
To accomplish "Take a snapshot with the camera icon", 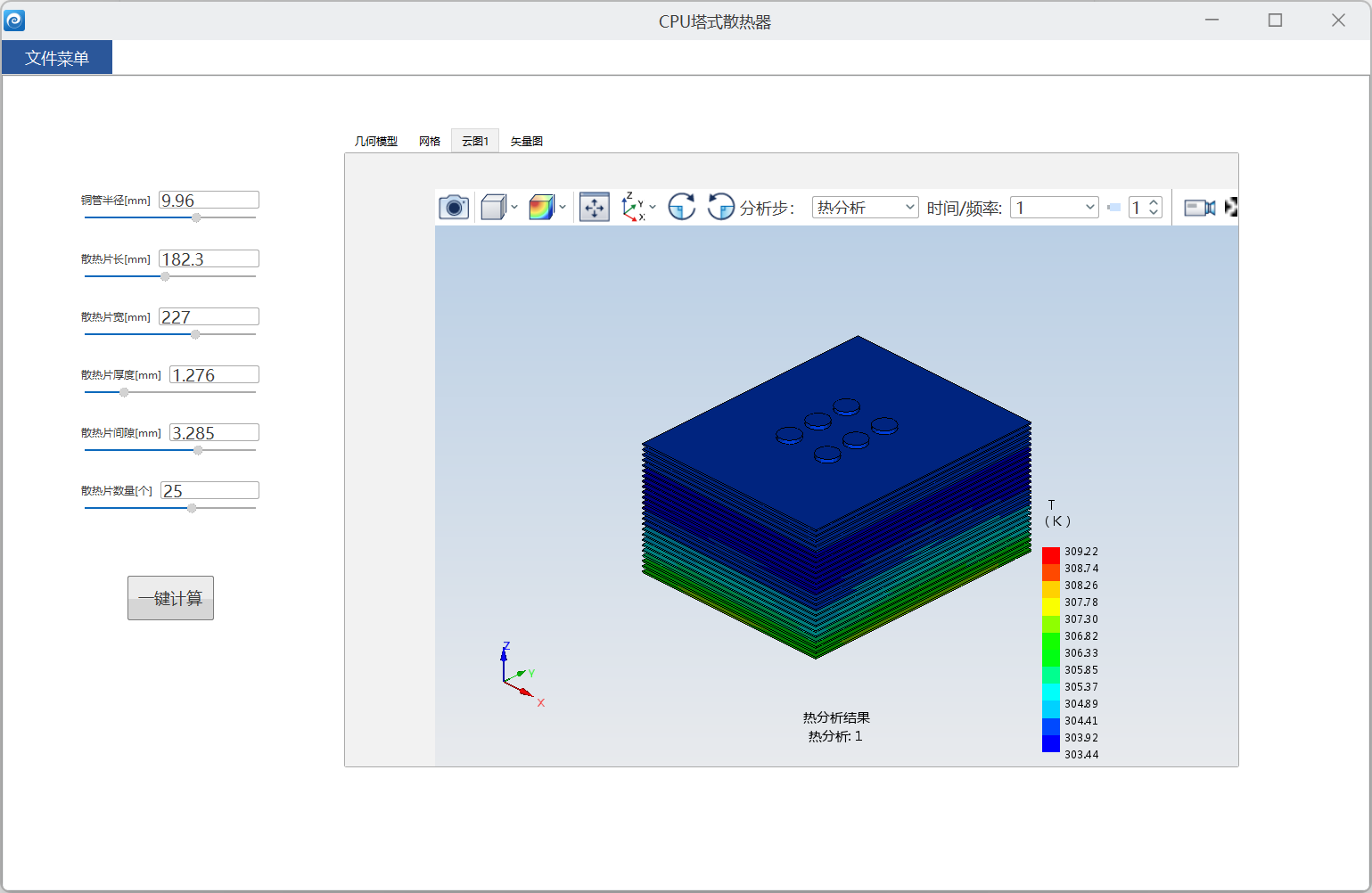I will pos(454,208).
